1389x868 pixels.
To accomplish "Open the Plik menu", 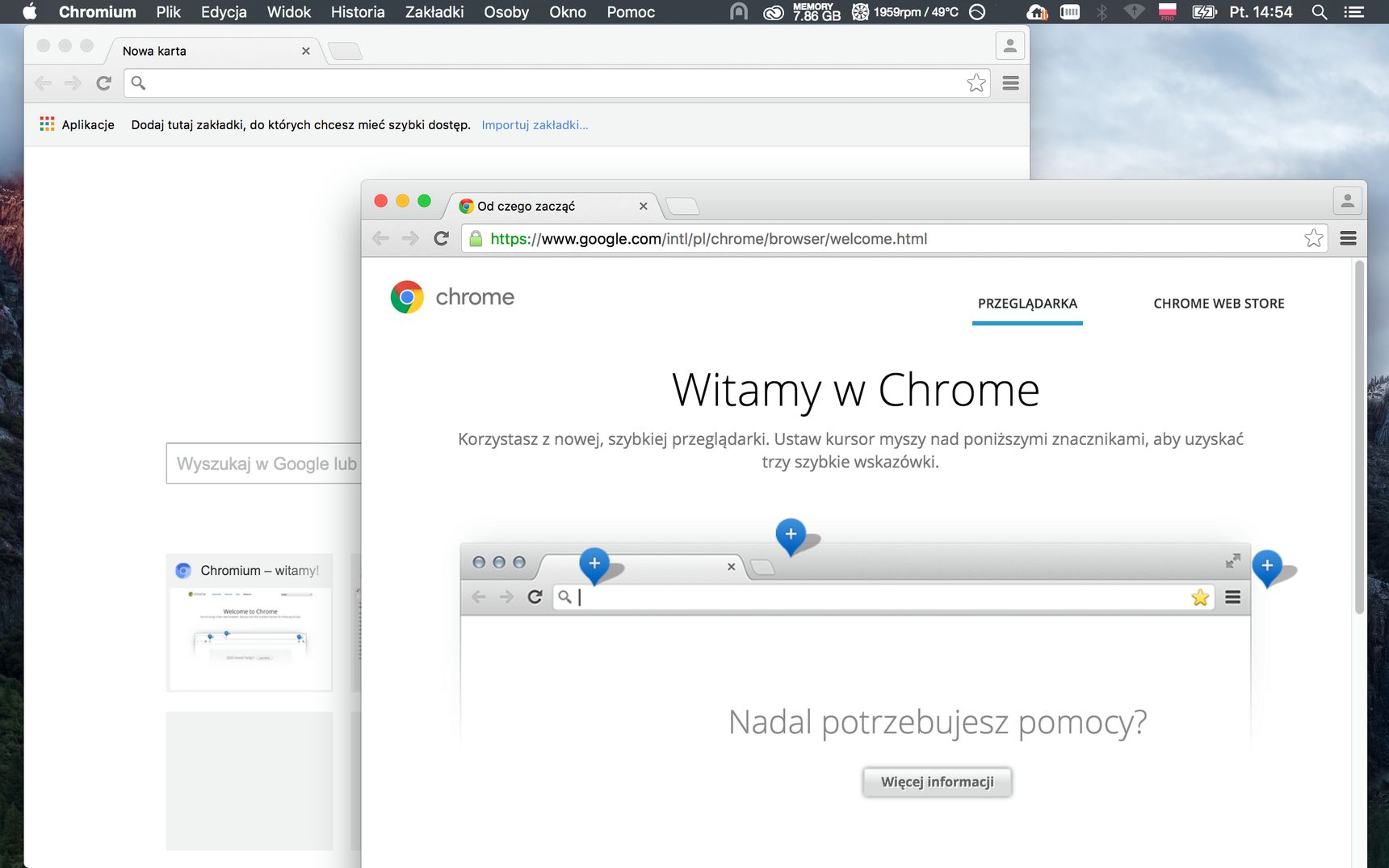I will [x=168, y=12].
